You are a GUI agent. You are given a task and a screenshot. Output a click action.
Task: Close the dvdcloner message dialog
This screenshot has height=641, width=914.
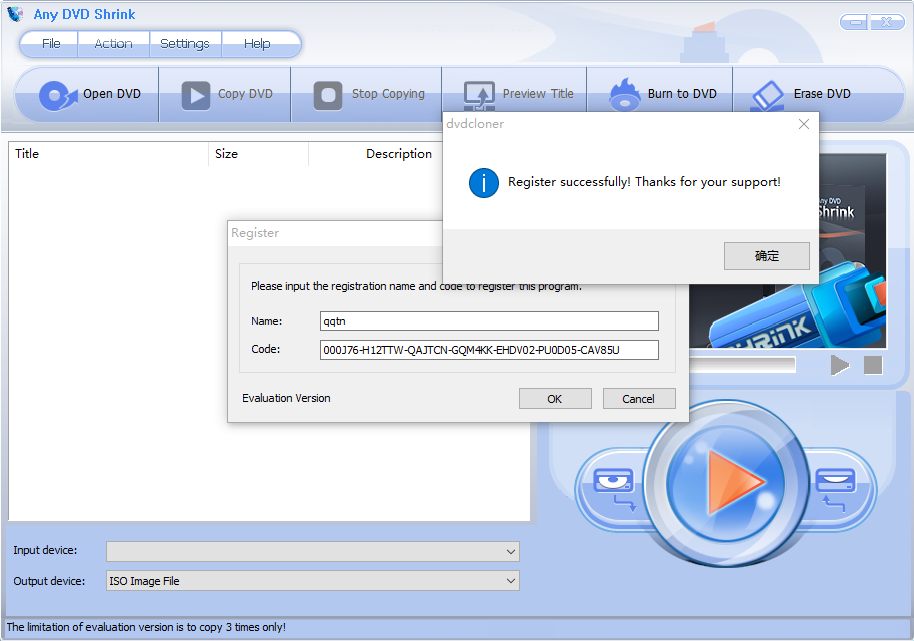(x=803, y=124)
